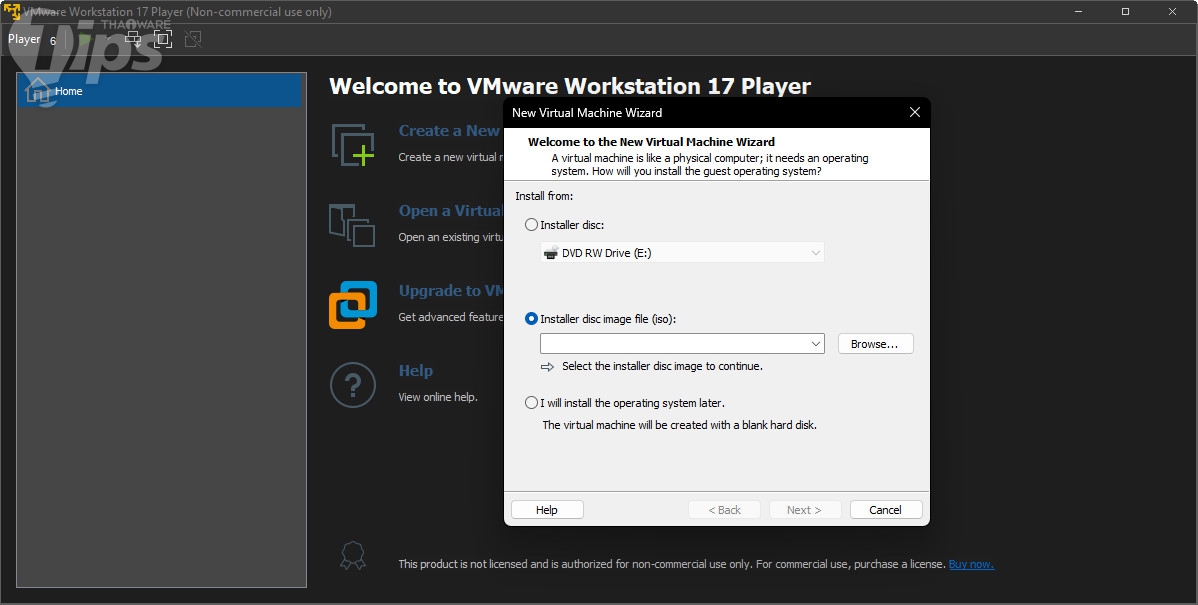Maximize the VMware Player window

pos(1125,11)
